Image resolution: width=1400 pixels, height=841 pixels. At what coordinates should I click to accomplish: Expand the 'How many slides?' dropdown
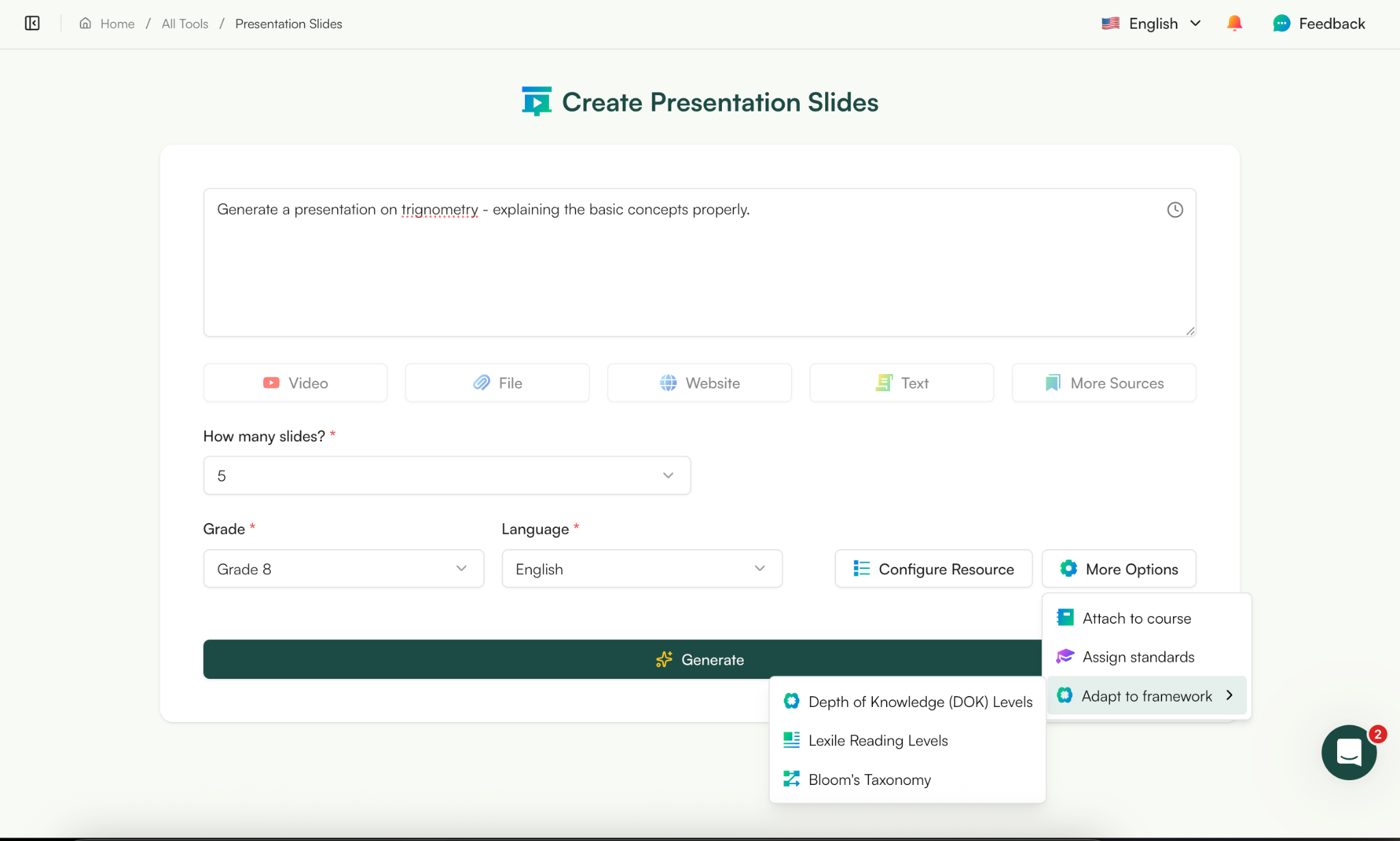(x=446, y=475)
